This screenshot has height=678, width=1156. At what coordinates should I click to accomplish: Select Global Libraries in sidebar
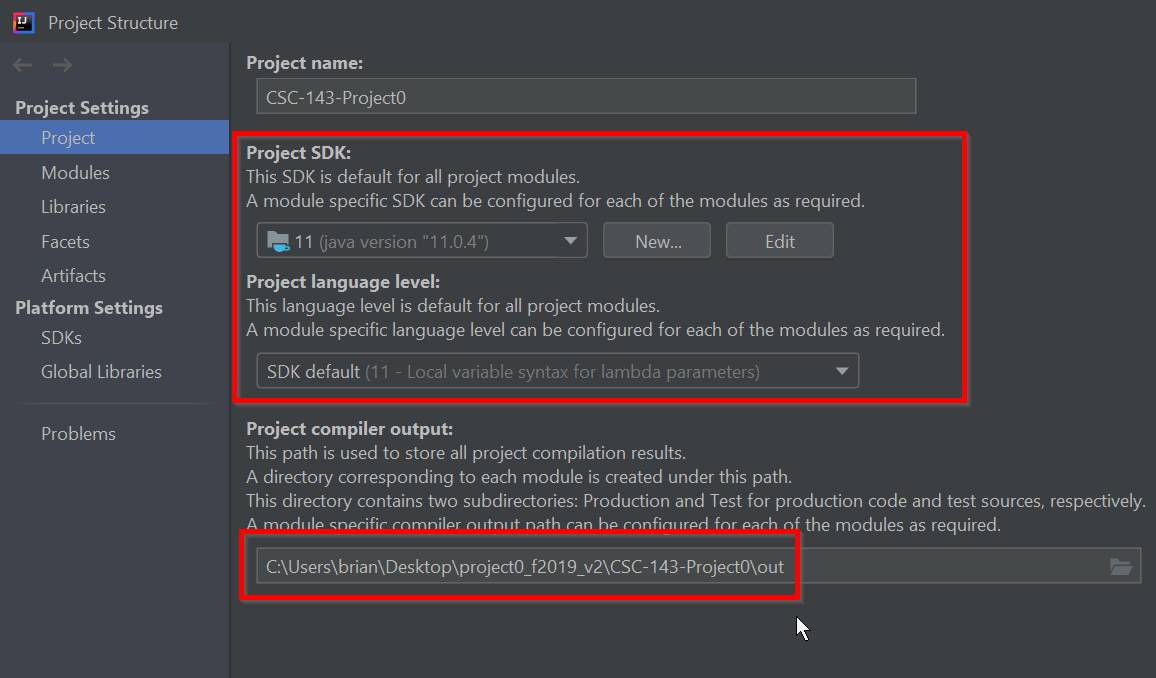pos(101,372)
